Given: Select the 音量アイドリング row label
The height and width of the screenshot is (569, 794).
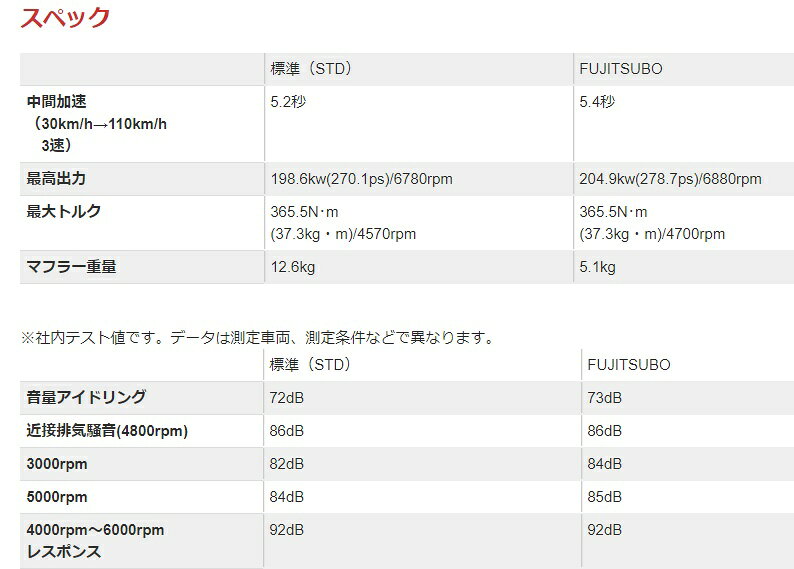Looking at the screenshot, I should [86, 398].
